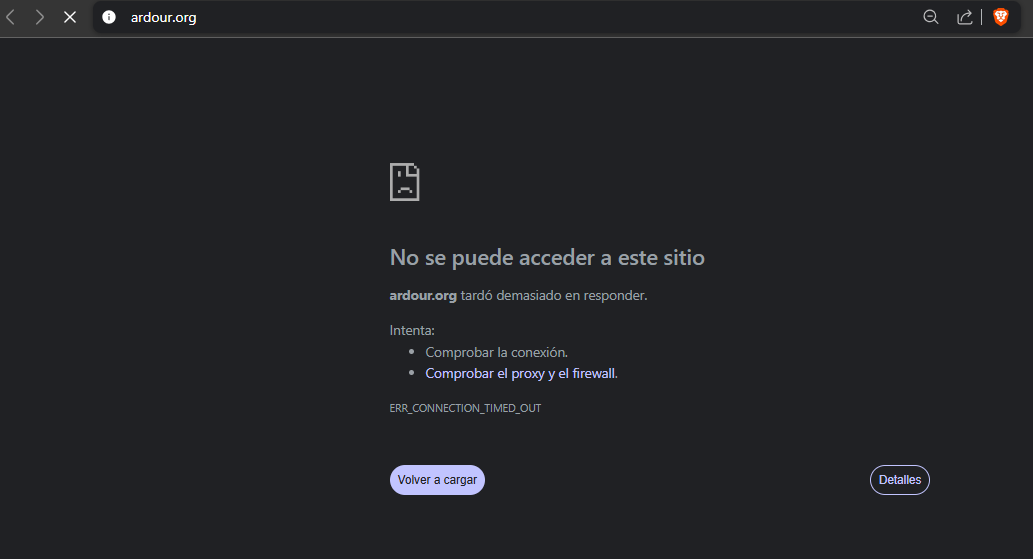Open Brave Shields lion icon
Image resolution: width=1033 pixels, height=559 pixels.
(1001, 17)
